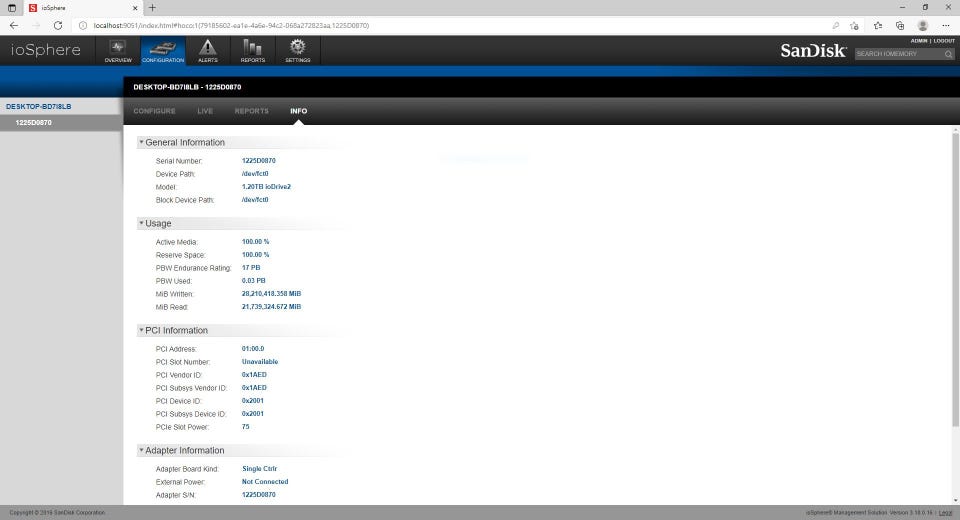960x520 pixels.
Task: Collapse the General Information section
Action: pos(141,142)
